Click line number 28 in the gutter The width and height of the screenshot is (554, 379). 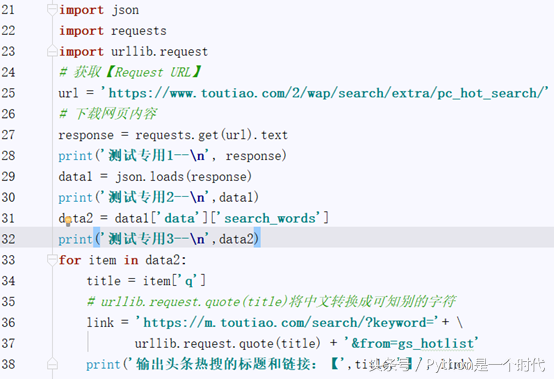pos(8,156)
